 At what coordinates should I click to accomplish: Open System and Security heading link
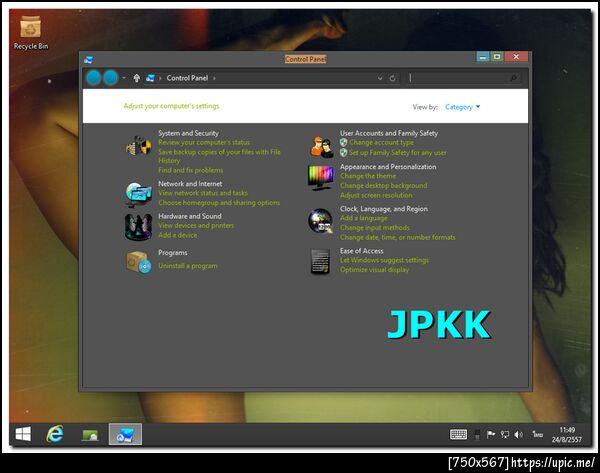188,133
